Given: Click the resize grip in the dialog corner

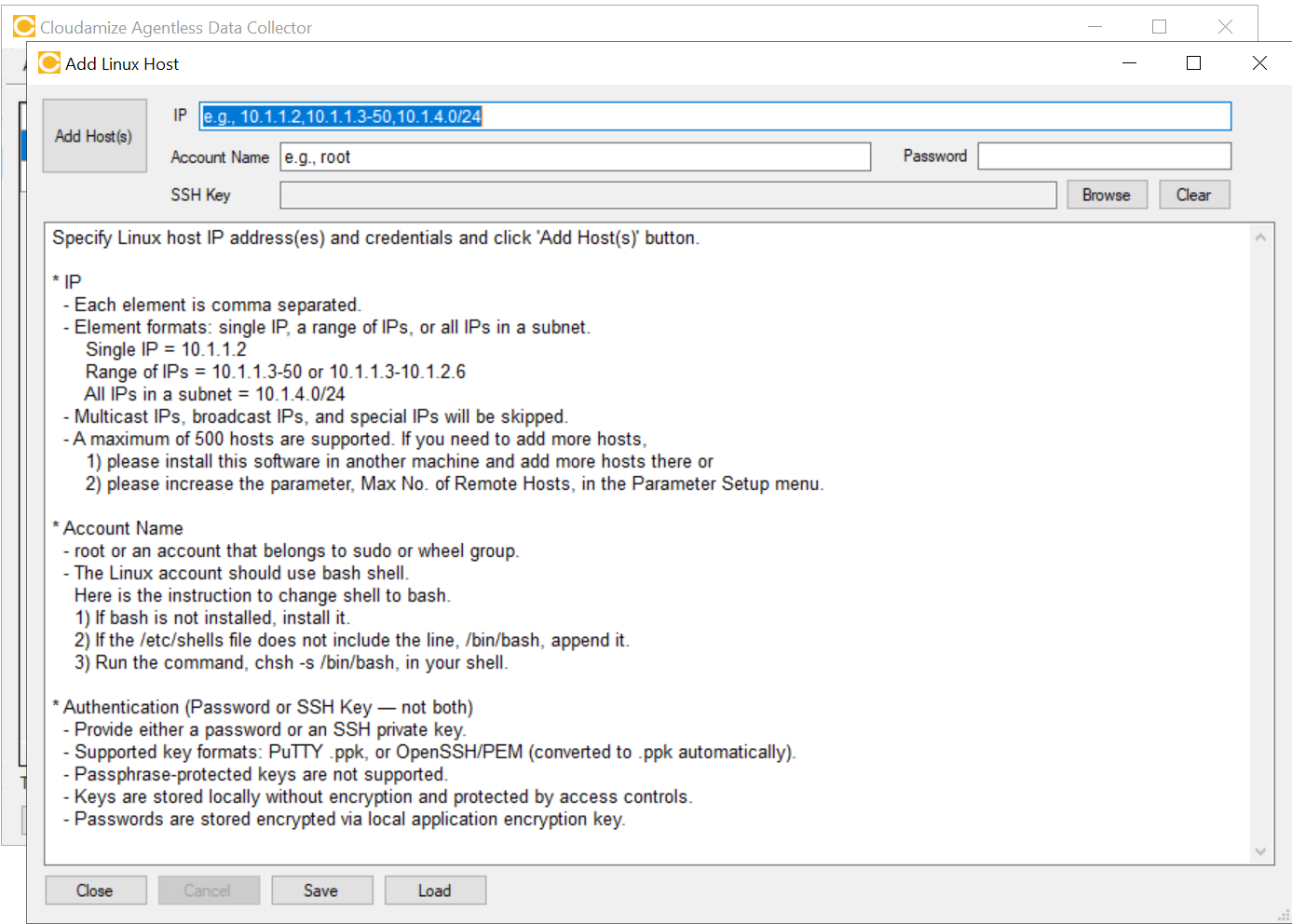Looking at the screenshot, I should click(1284, 916).
